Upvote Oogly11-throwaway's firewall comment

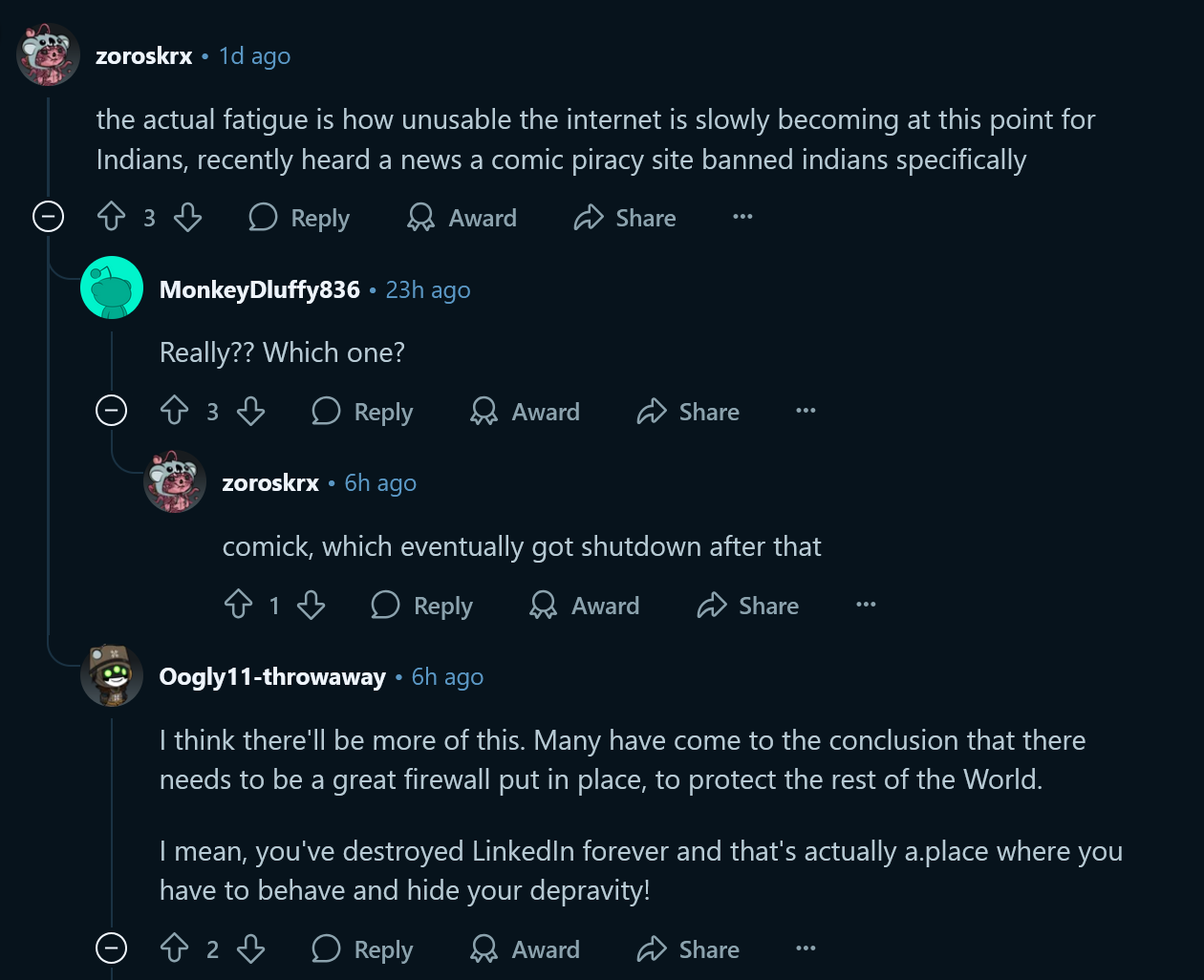pyautogui.click(x=175, y=948)
